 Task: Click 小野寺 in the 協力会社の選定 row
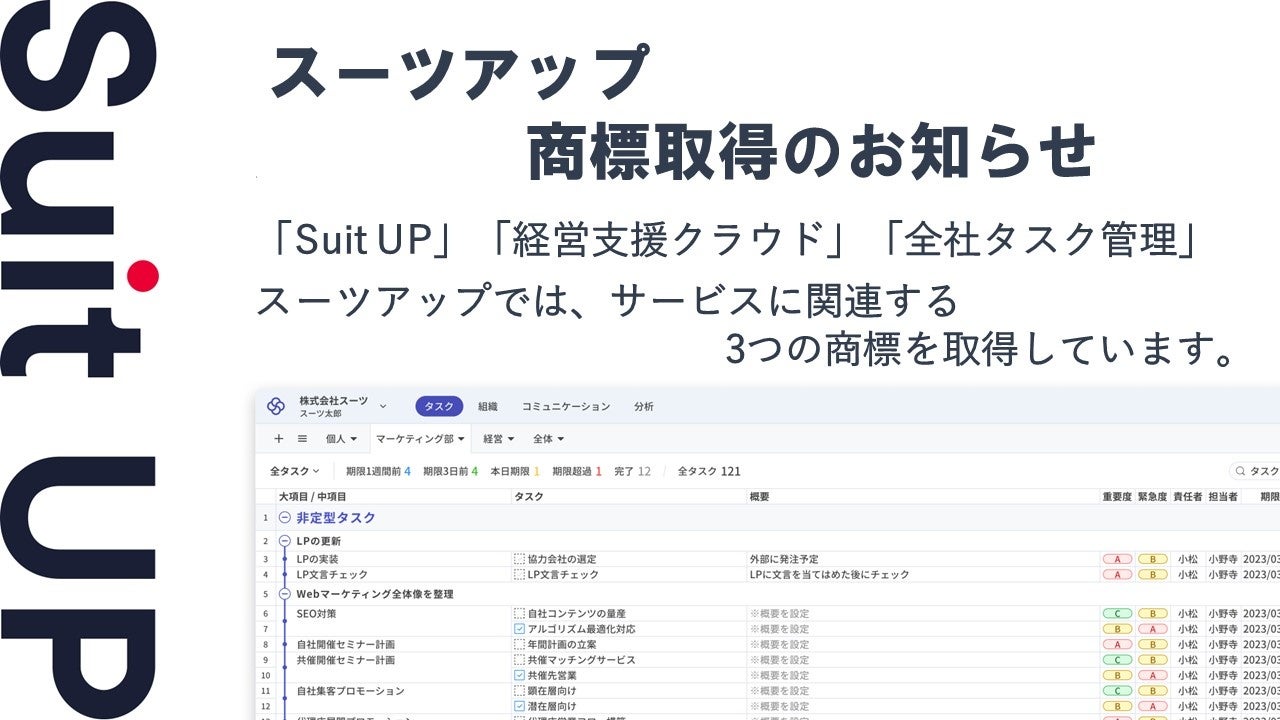pyautogui.click(x=1223, y=560)
